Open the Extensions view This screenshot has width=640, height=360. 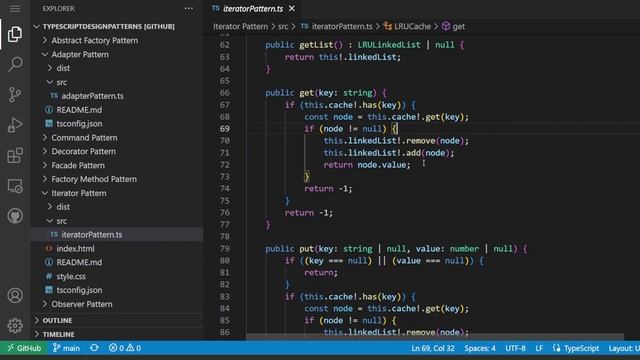(x=15, y=155)
